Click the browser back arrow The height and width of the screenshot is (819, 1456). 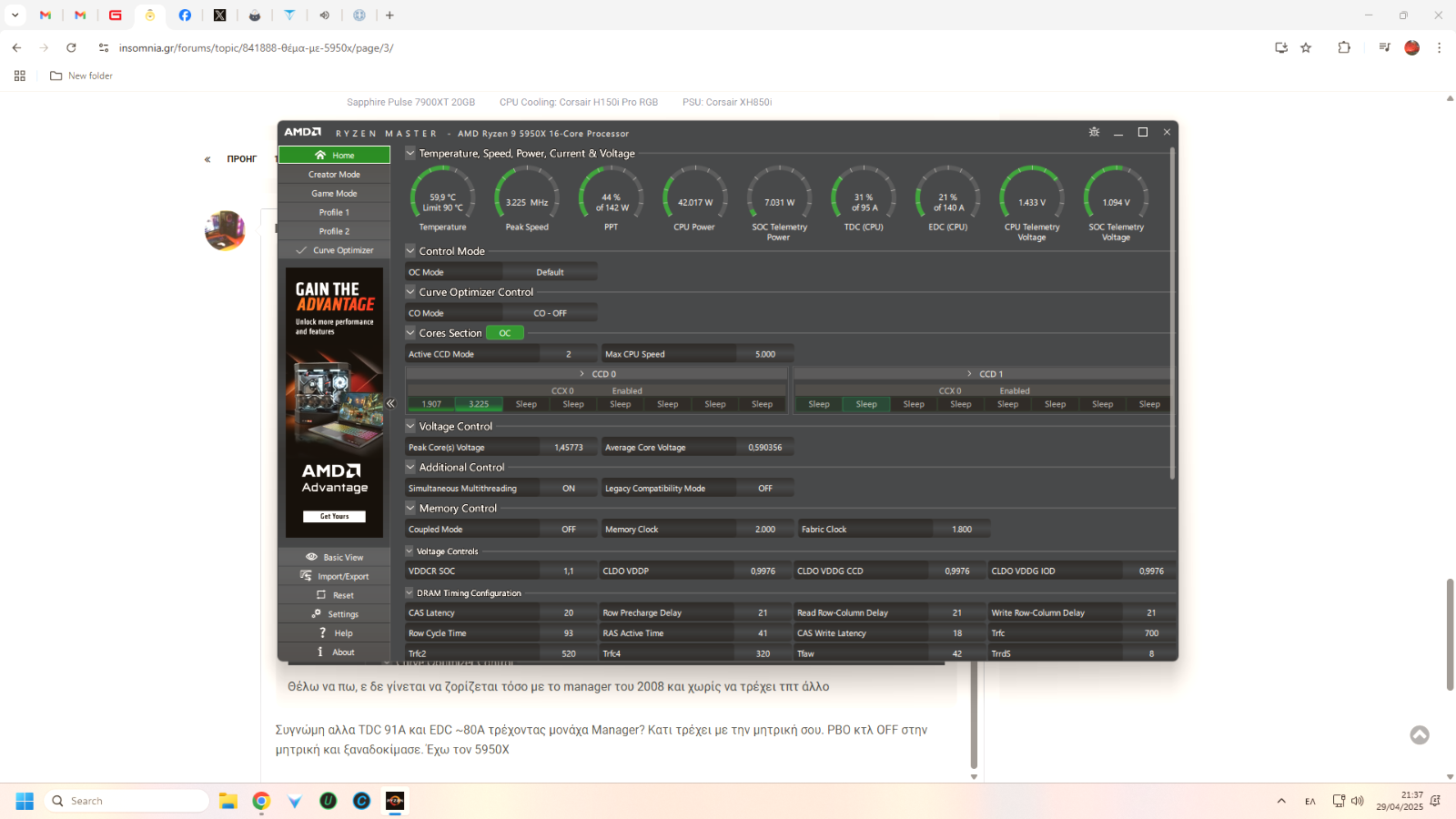click(x=16, y=47)
